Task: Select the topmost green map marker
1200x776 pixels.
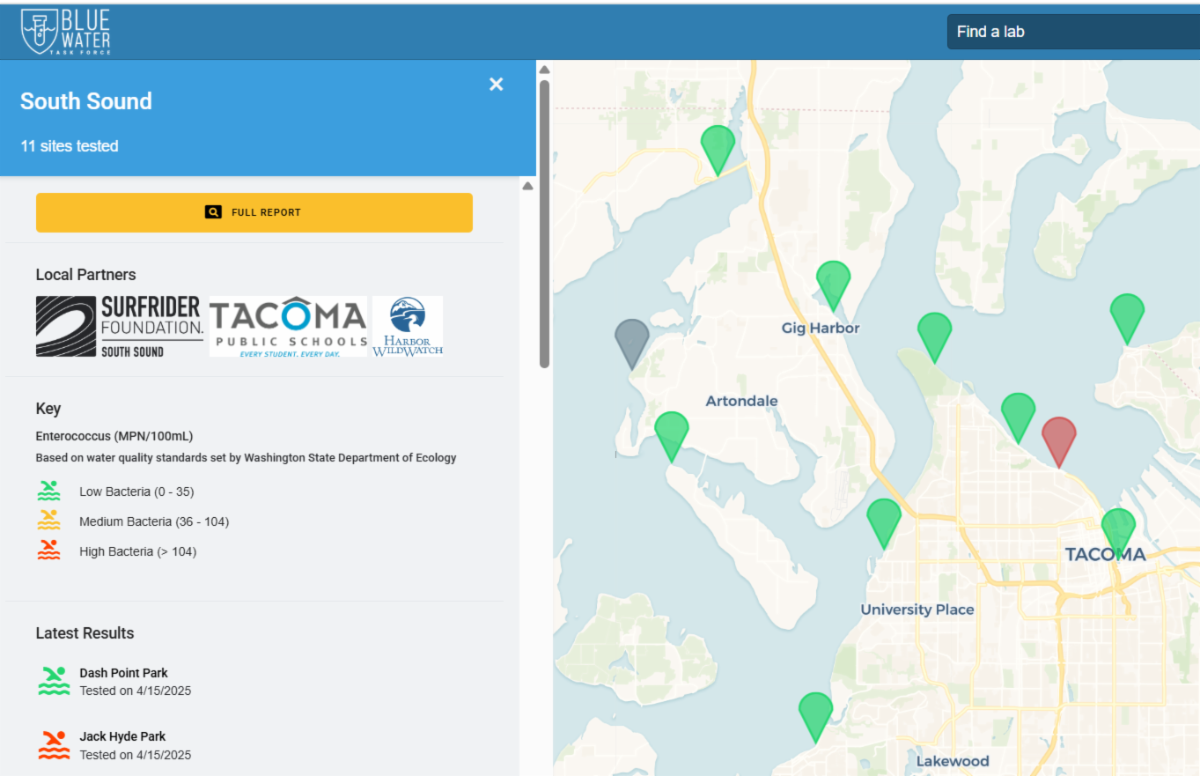Action: click(x=717, y=146)
